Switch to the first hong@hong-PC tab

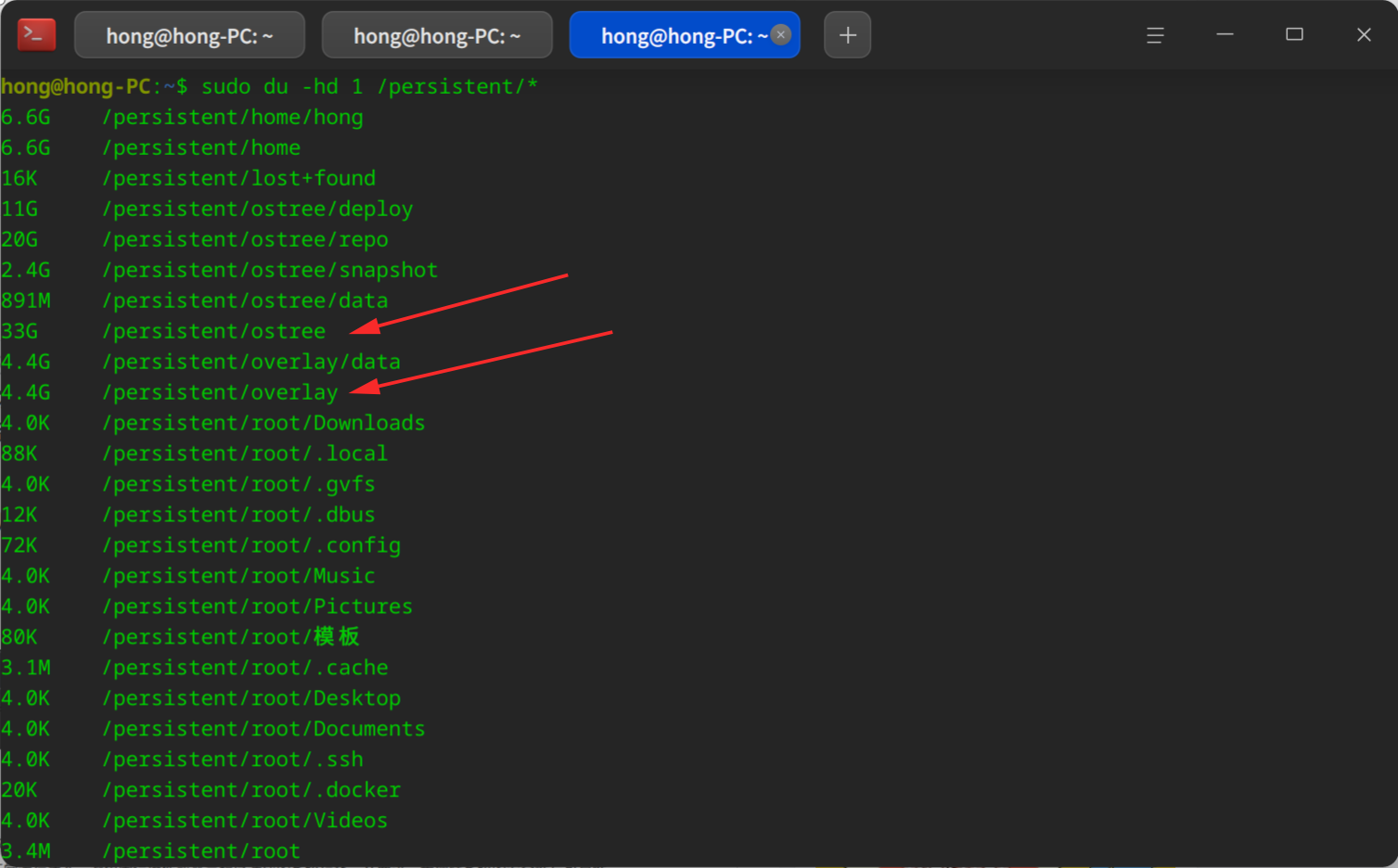click(x=189, y=35)
